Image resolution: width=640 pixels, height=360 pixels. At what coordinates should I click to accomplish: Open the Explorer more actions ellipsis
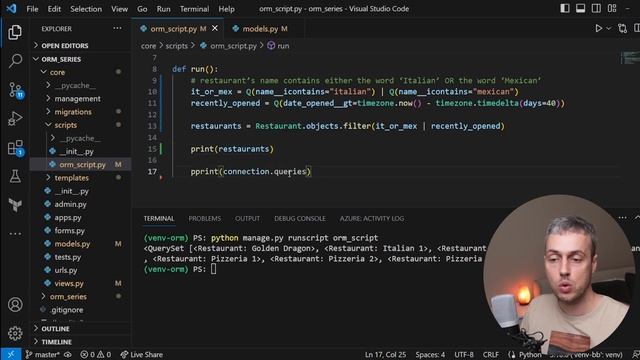click(118, 29)
